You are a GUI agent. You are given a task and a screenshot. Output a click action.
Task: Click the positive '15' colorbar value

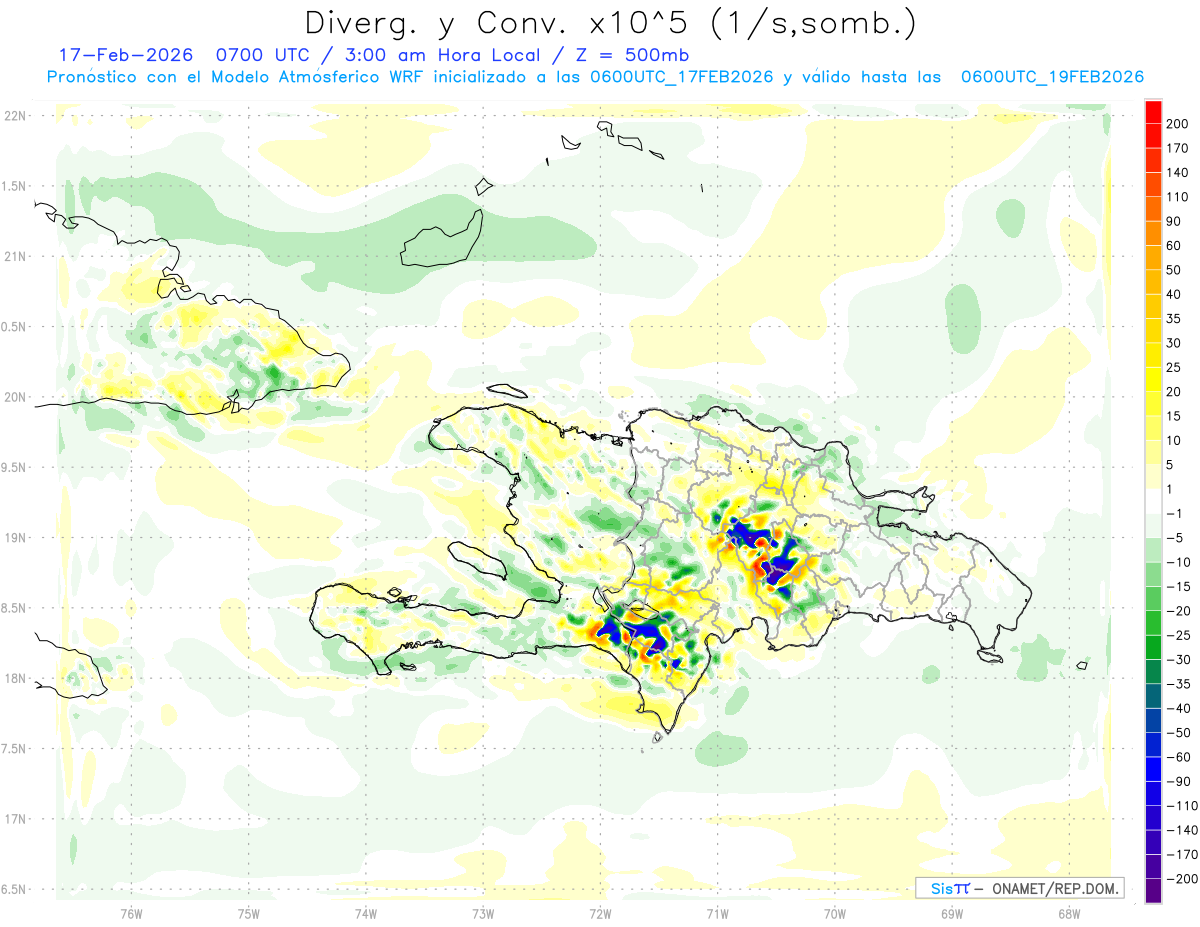click(x=1176, y=416)
